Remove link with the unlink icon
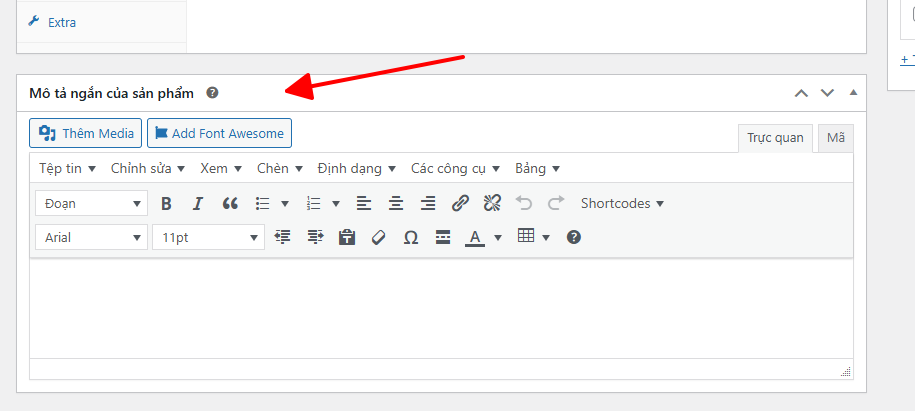 (492, 204)
